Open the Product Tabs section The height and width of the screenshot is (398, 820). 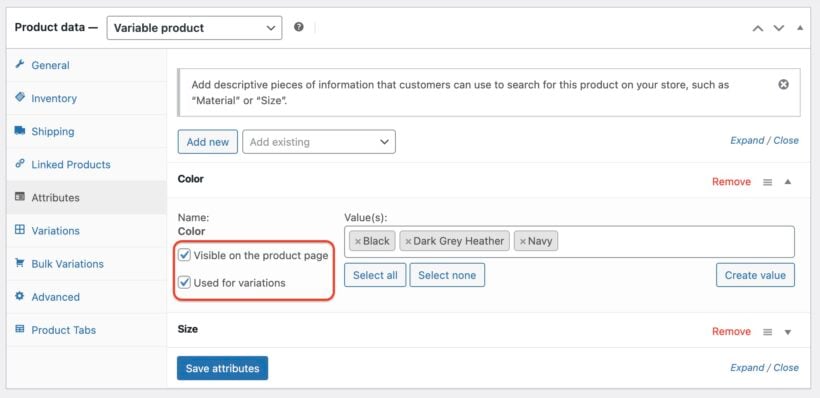pyautogui.click(x=64, y=330)
